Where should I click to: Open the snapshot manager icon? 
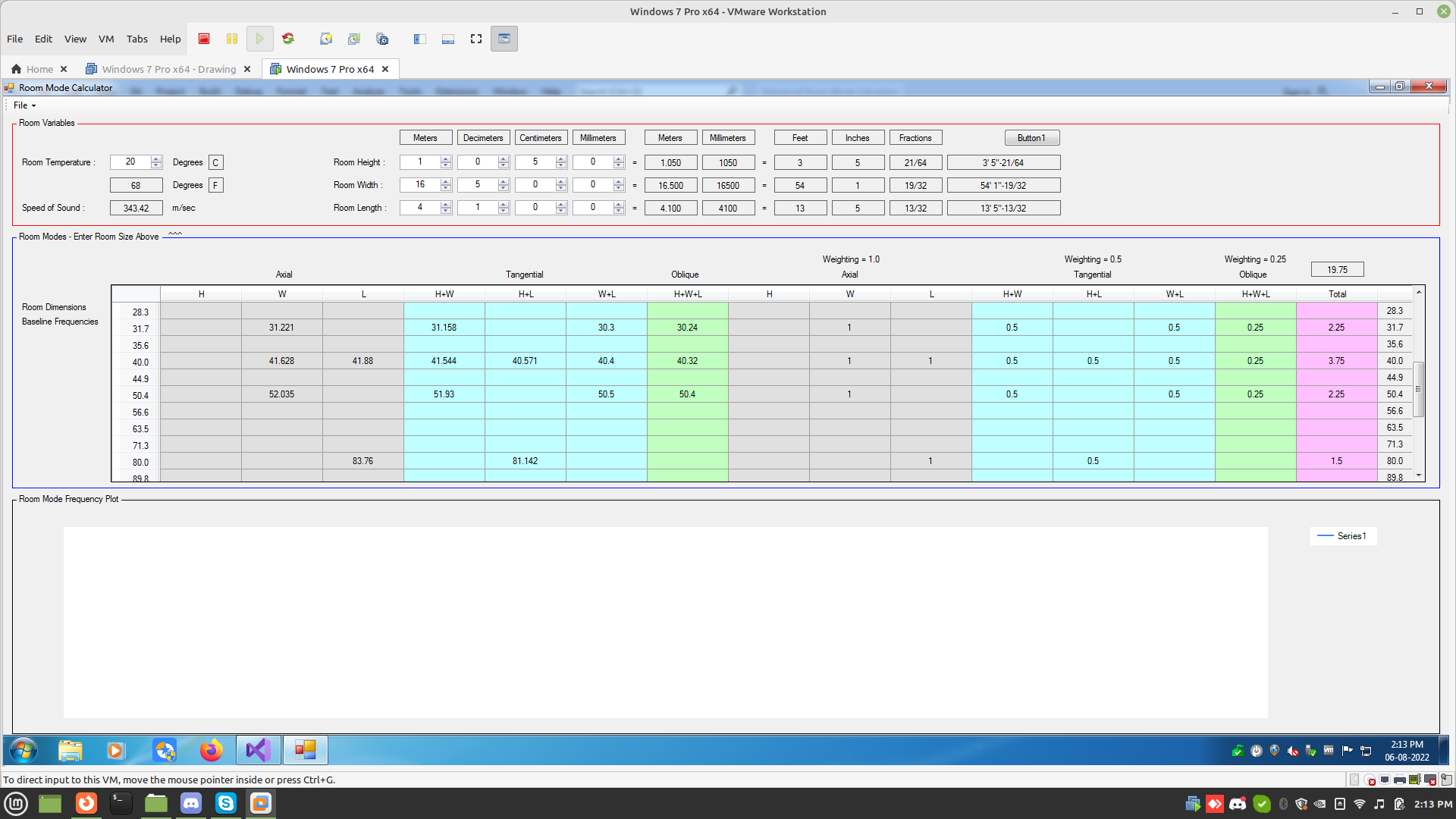coord(382,39)
